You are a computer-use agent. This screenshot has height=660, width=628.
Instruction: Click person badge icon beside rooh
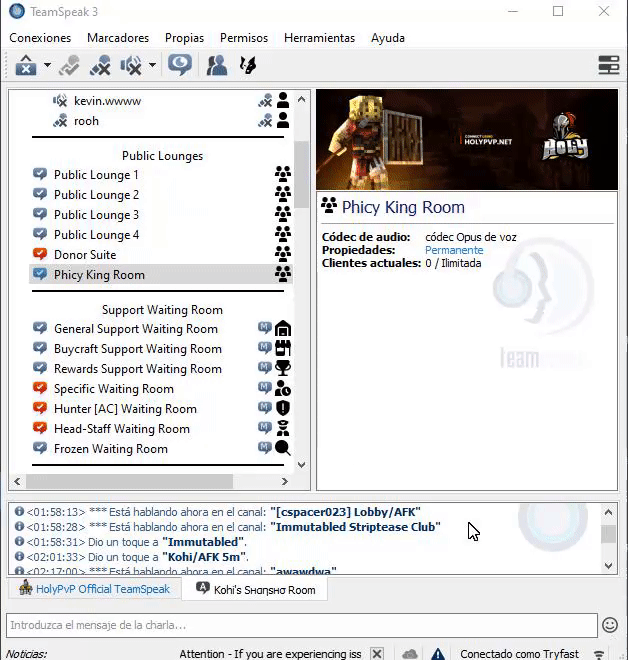283,121
